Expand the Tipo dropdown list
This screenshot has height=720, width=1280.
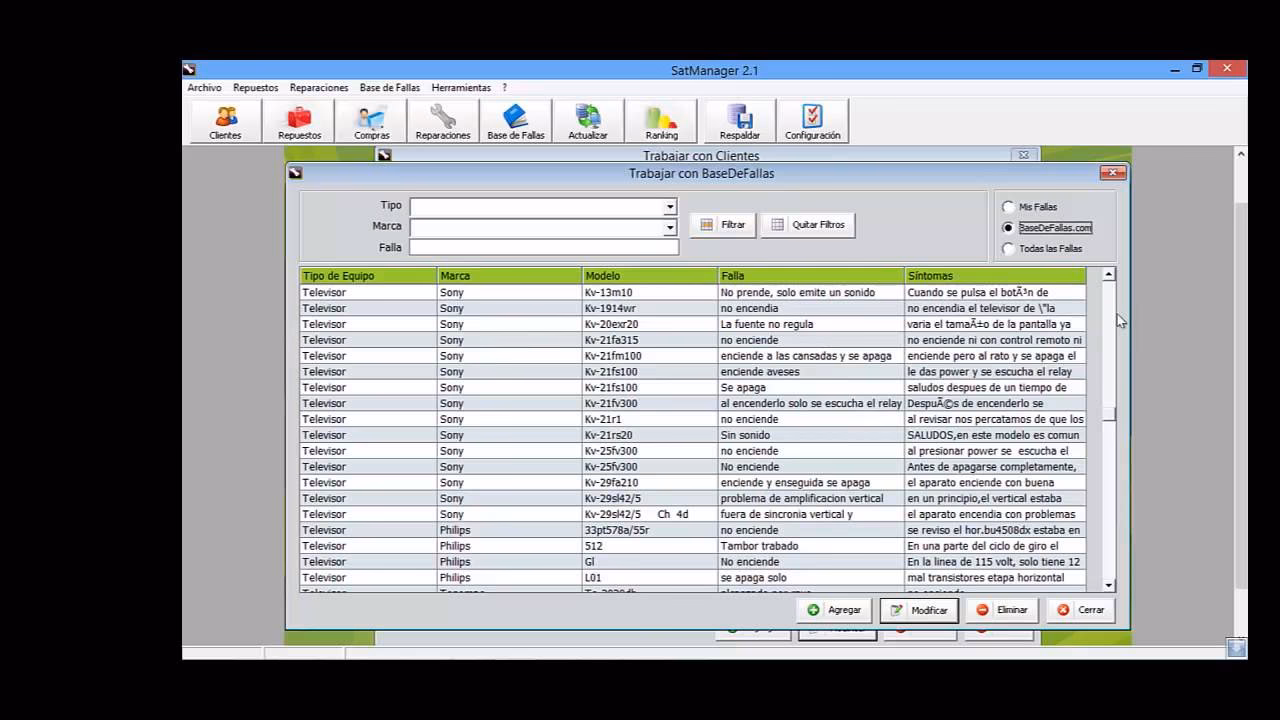click(x=670, y=207)
